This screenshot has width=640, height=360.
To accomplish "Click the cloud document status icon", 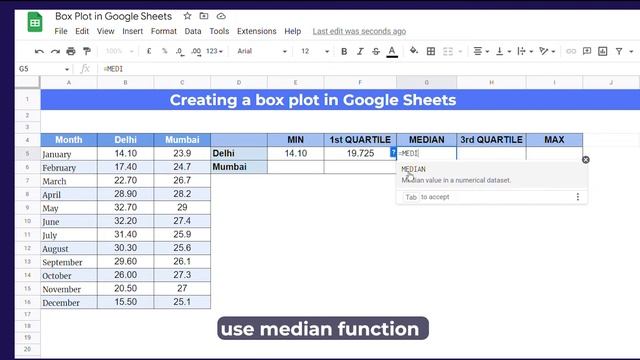I will pyautogui.click(x=221, y=16).
